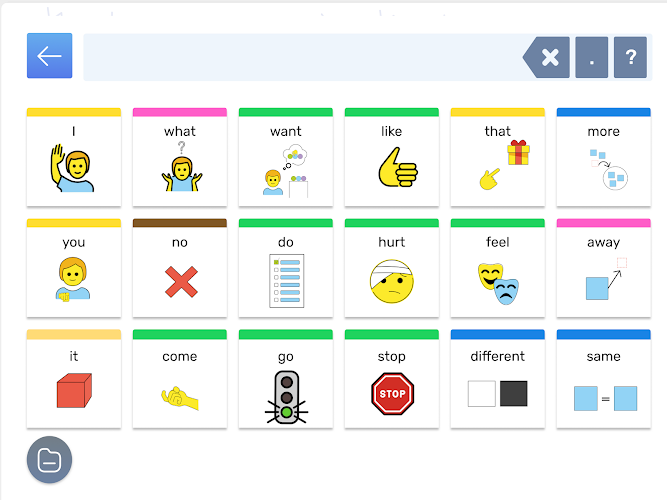Image resolution: width=667 pixels, height=500 pixels.
Task: Choose the "more" squares tile
Action: click(x=604, y=157)
